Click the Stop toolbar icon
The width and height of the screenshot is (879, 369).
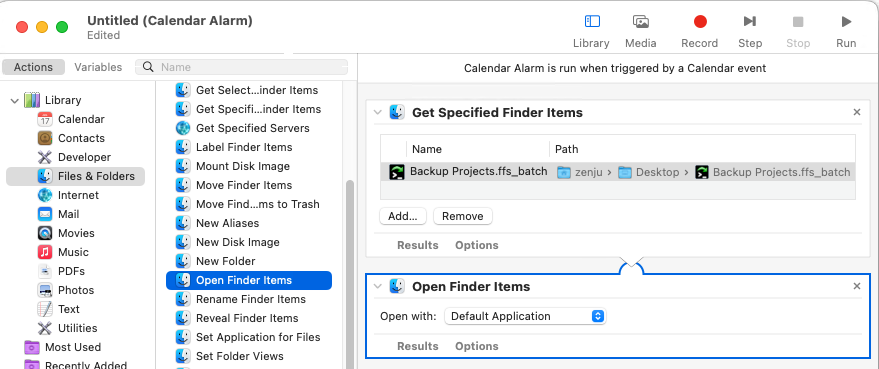point(798,22)
